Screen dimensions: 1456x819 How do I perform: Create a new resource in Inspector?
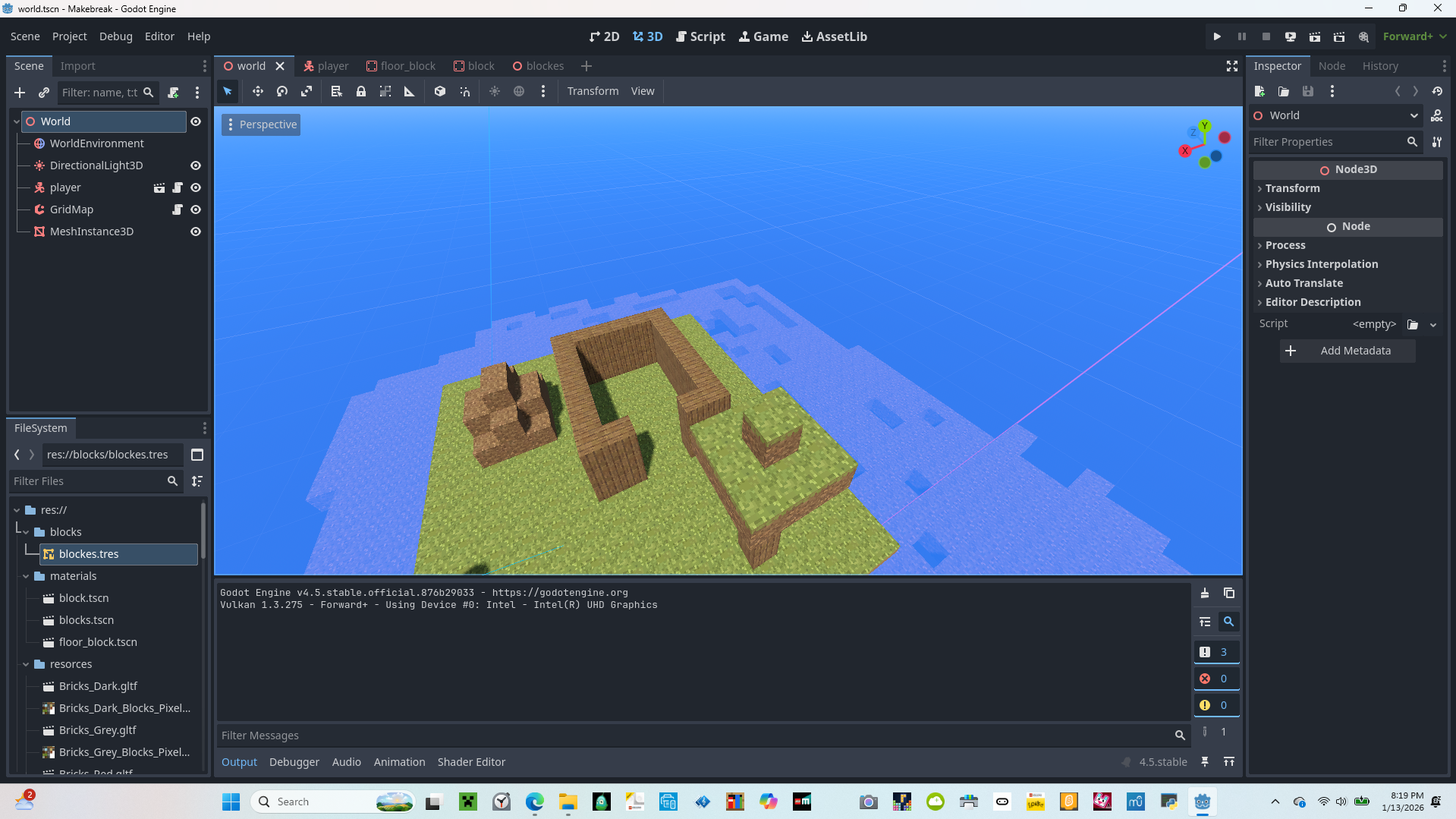1259,91
